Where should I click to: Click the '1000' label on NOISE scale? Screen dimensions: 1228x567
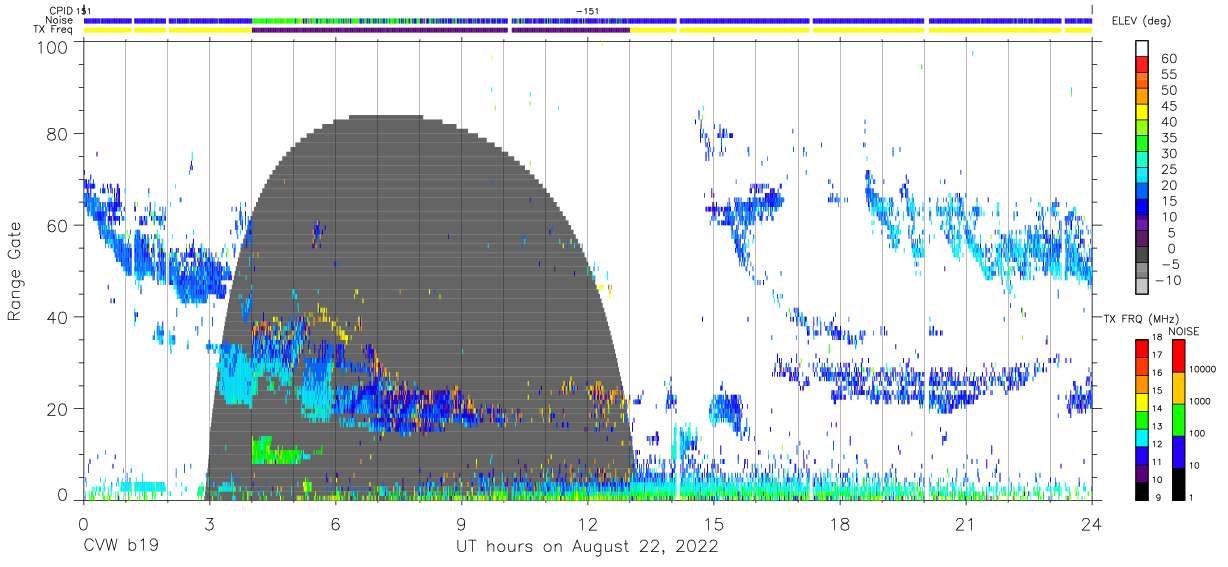click(x=1202, y=401)
